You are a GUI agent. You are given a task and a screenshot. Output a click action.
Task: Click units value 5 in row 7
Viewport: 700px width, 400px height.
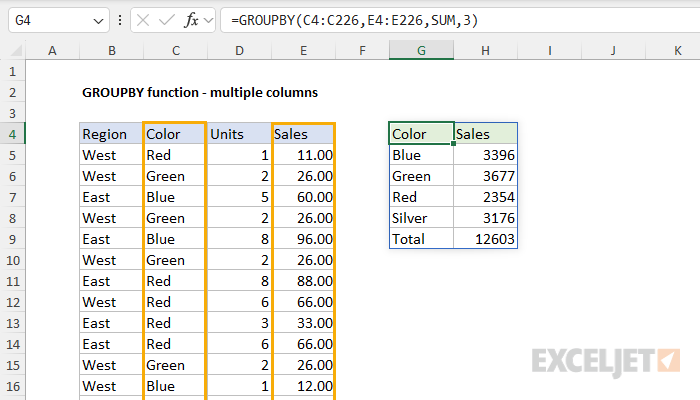click(x=239, y=197)
